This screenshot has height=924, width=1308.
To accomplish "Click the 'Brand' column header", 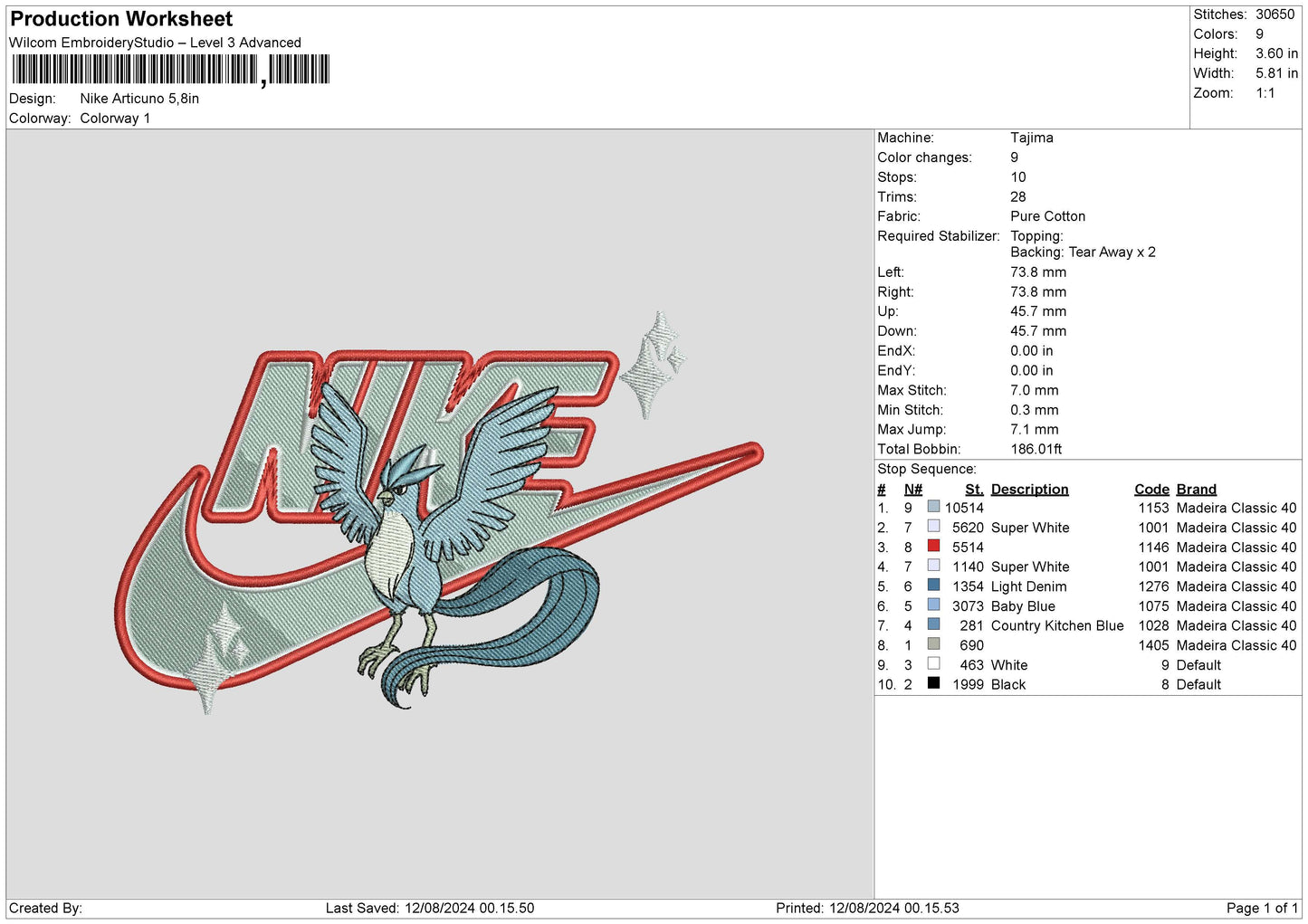I will pos(1196,489).
